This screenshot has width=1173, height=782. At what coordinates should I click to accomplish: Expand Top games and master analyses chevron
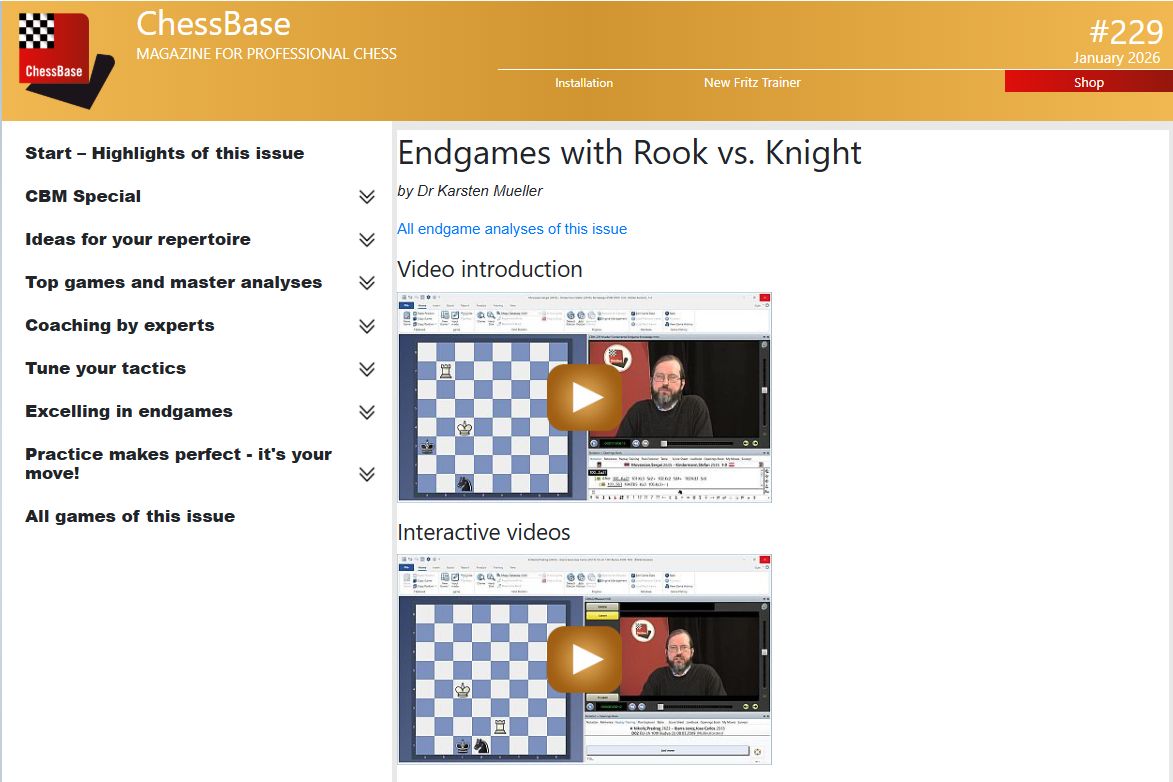coord(367,283)
